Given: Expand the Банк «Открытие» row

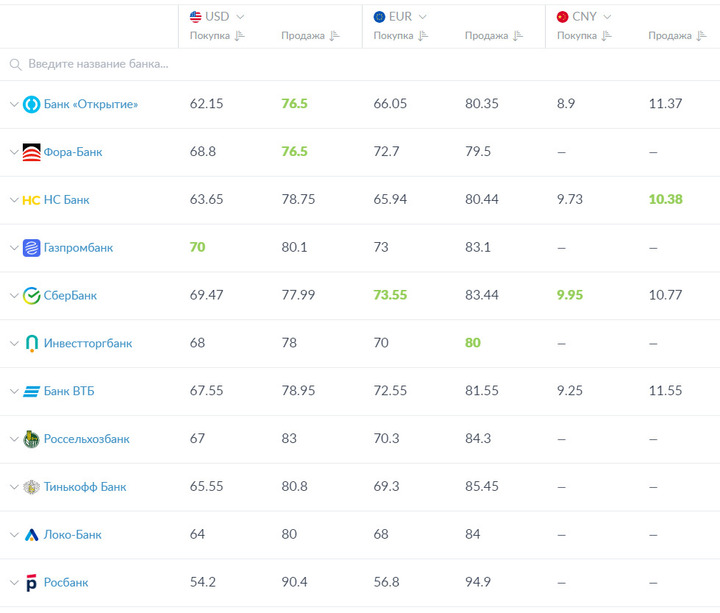Looking at the screenshot, I should tap(14, 104).
